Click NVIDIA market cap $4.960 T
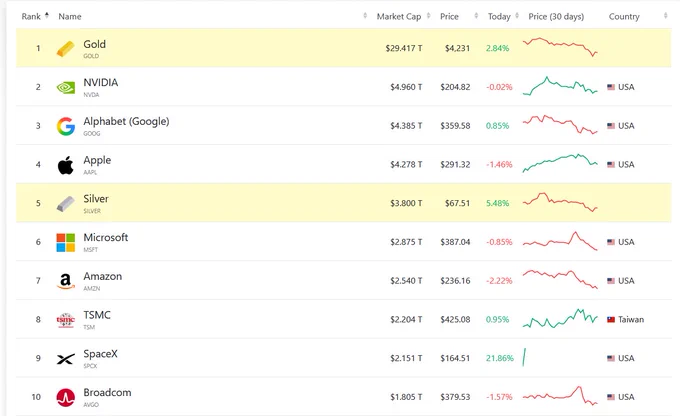The height and width of the screenshot is (416, 680). point(406,87)
